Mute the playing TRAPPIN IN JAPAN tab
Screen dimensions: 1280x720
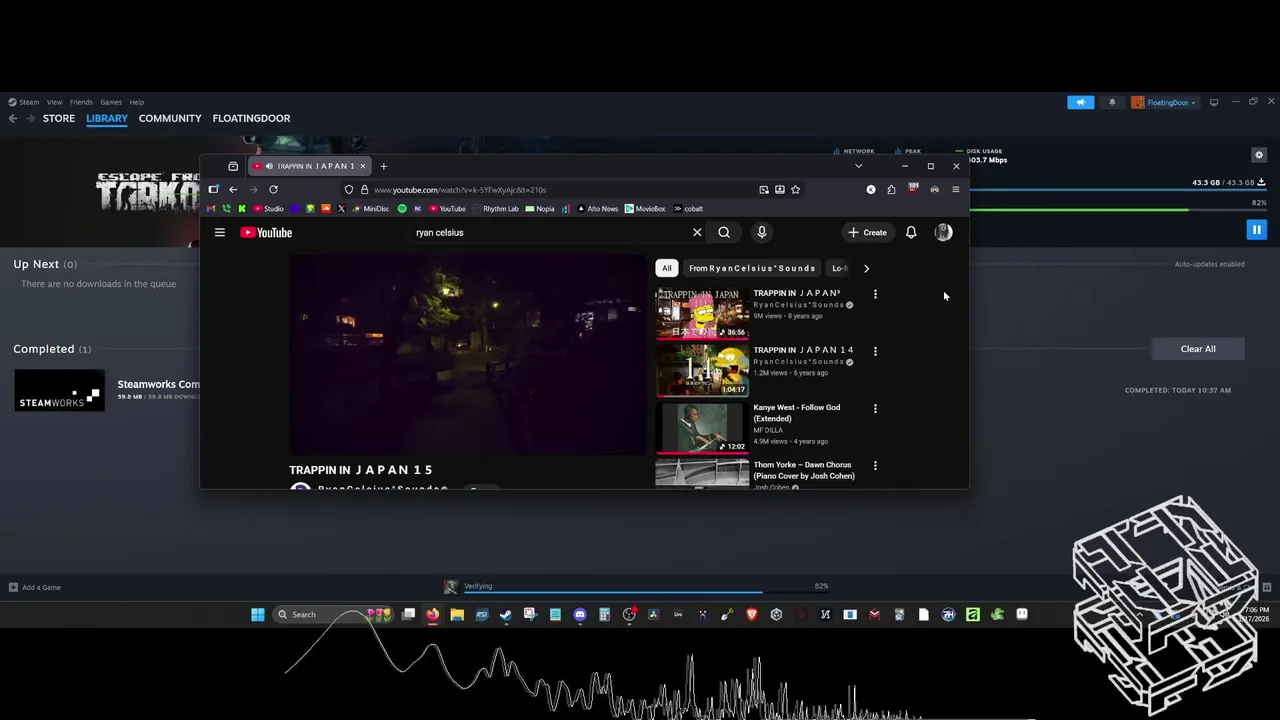[269, 166]
